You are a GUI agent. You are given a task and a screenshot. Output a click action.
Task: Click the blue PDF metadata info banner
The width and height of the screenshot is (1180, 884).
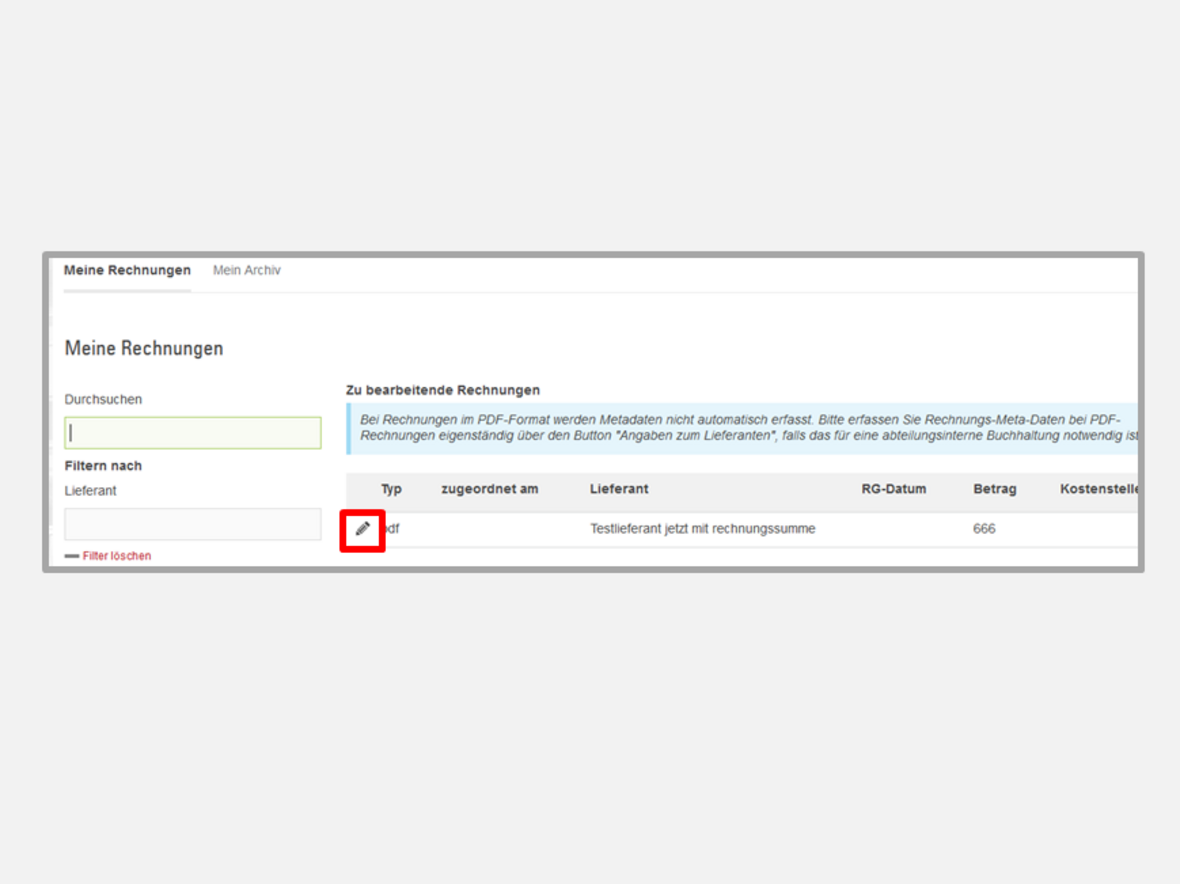pyautogui.click(x=740, y=428)
